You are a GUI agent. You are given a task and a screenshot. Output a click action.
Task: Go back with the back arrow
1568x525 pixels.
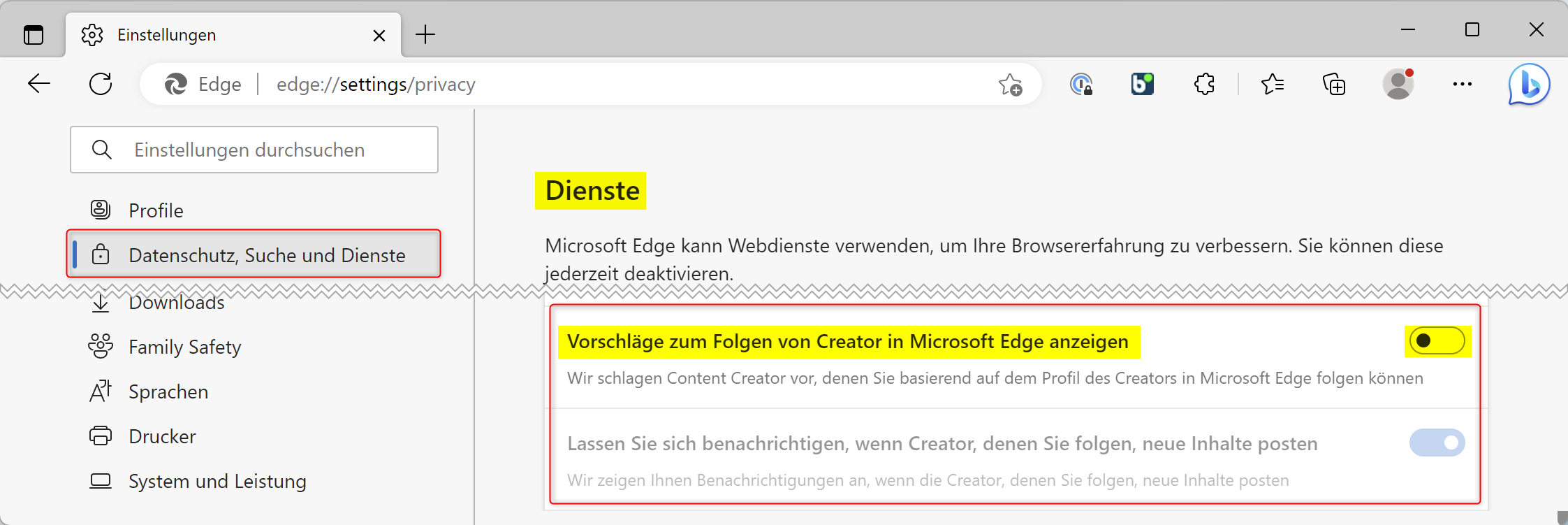click(39, 84)
